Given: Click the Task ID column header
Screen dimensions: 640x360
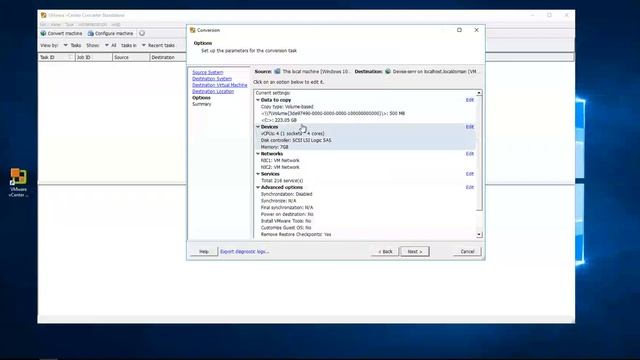Looking at the screenshot, I should [56, 58].
